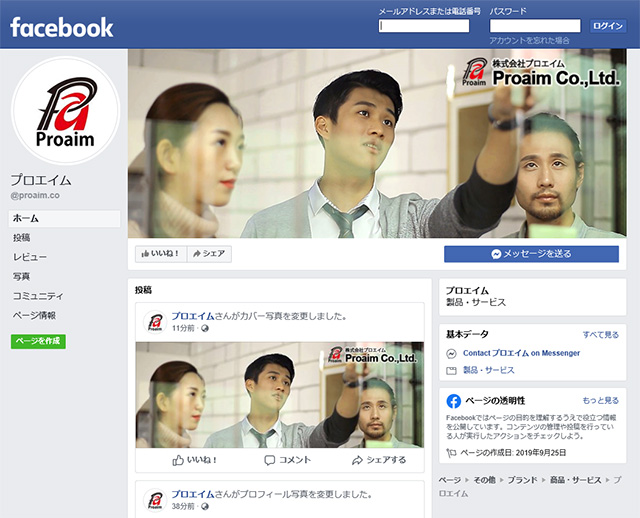
Task: Open the cover photo image in the post
Action: pos(280,395)
